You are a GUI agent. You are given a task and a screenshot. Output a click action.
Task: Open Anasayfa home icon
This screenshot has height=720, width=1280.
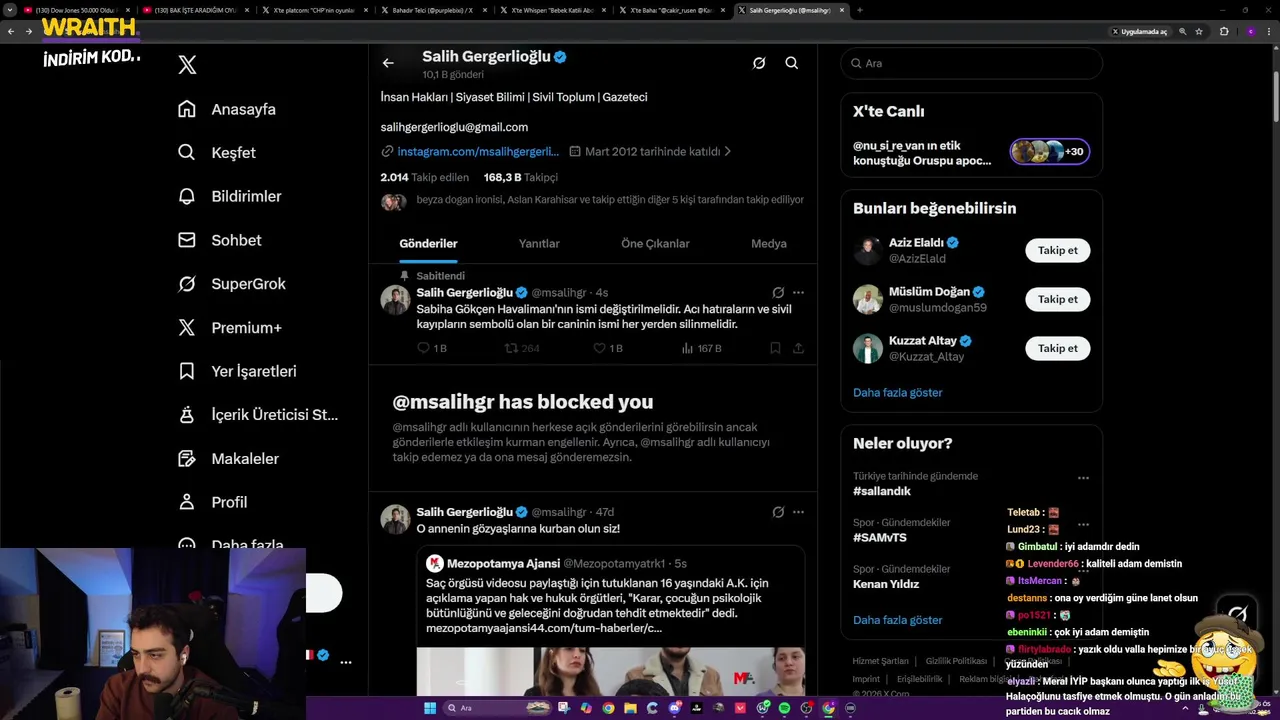[187, 109]
